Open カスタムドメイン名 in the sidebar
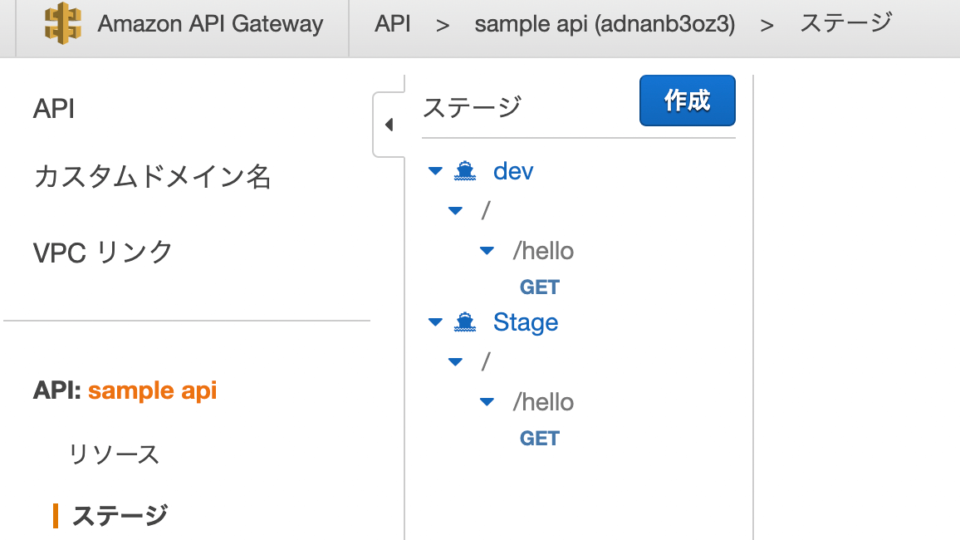The width and height of the screenshot is (960, 540). (x=152, y=178)
